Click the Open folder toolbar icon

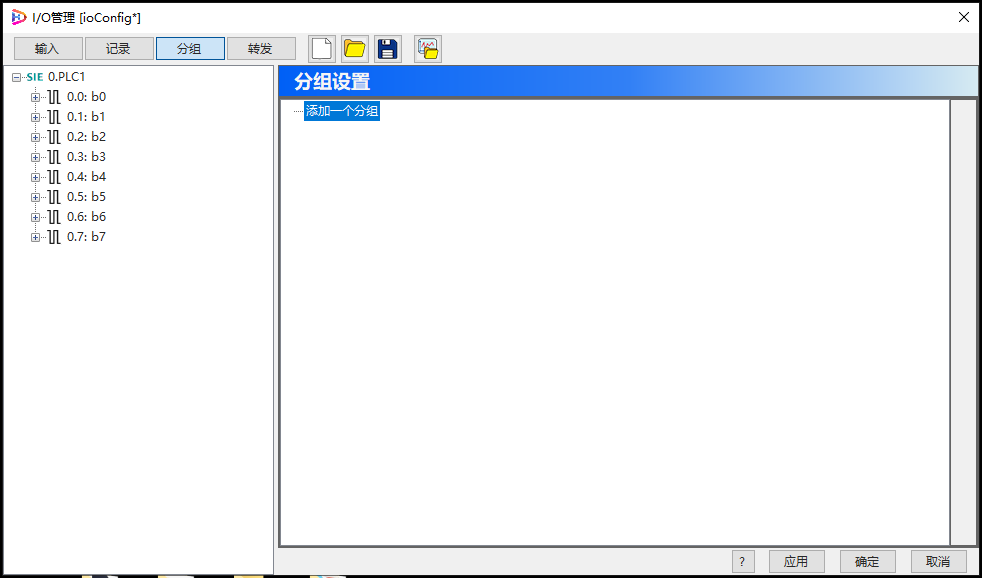(355, 48)
